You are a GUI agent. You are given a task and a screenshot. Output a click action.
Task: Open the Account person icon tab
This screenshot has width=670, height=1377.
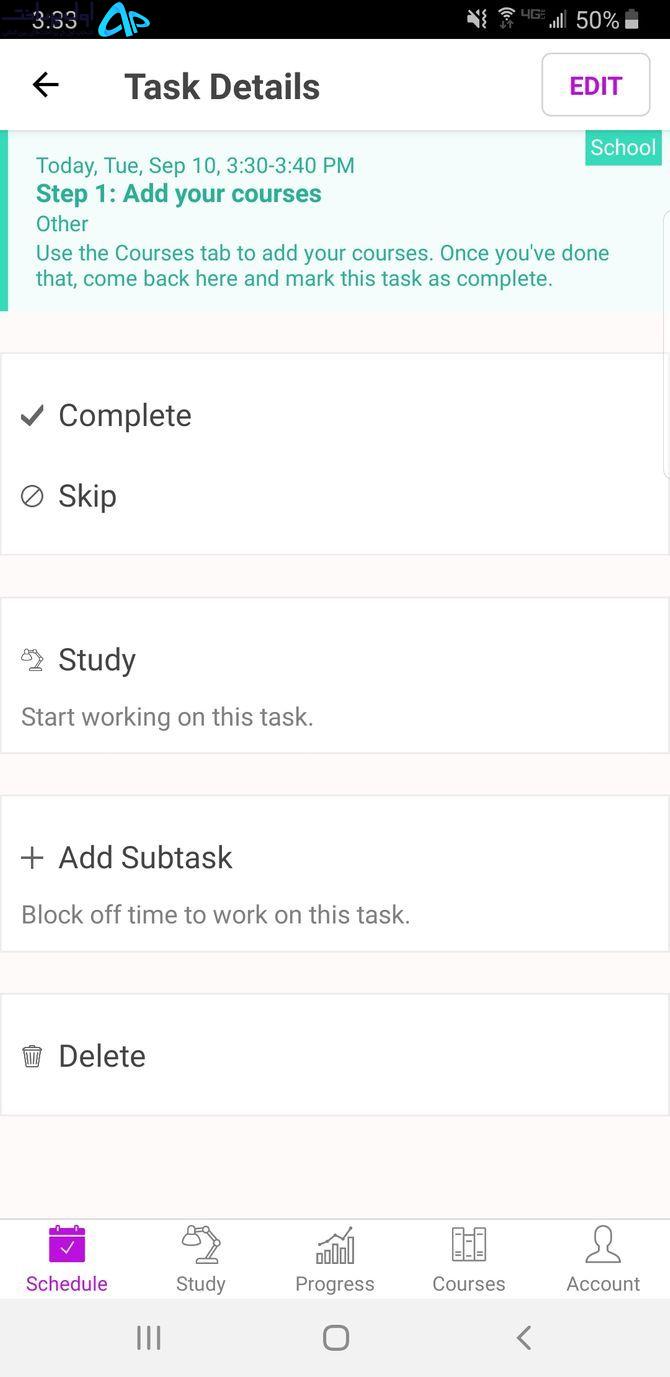tap(603, 1245)
